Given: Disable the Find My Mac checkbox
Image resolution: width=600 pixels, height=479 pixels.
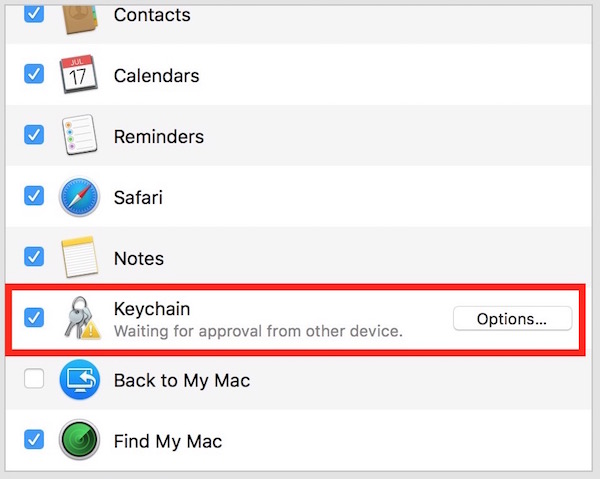Looking at the screenshot, I should (x=34, y=441).
